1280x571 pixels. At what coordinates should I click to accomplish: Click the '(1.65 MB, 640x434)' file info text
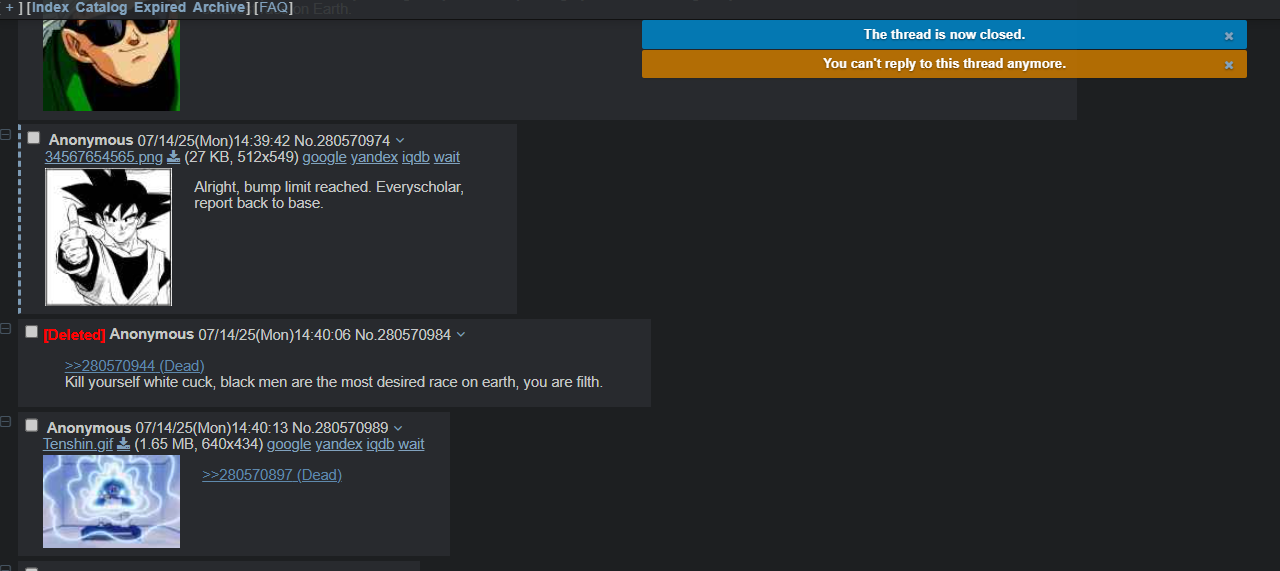pos(198,444)
